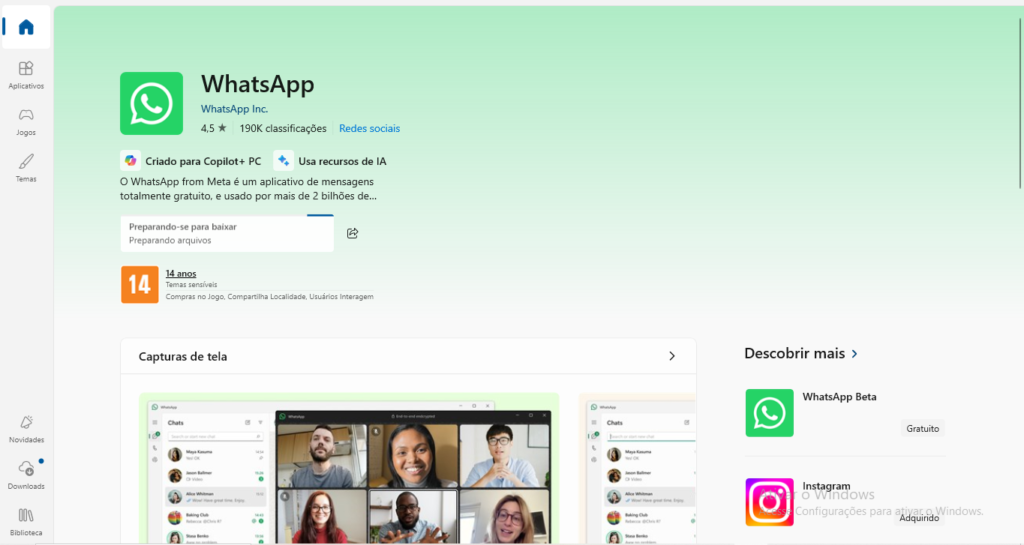Click Gratuito button for WhatsApp Beta
This screenshot has width=1024, height=545.
pyautogui.click(x=922, y=429)
